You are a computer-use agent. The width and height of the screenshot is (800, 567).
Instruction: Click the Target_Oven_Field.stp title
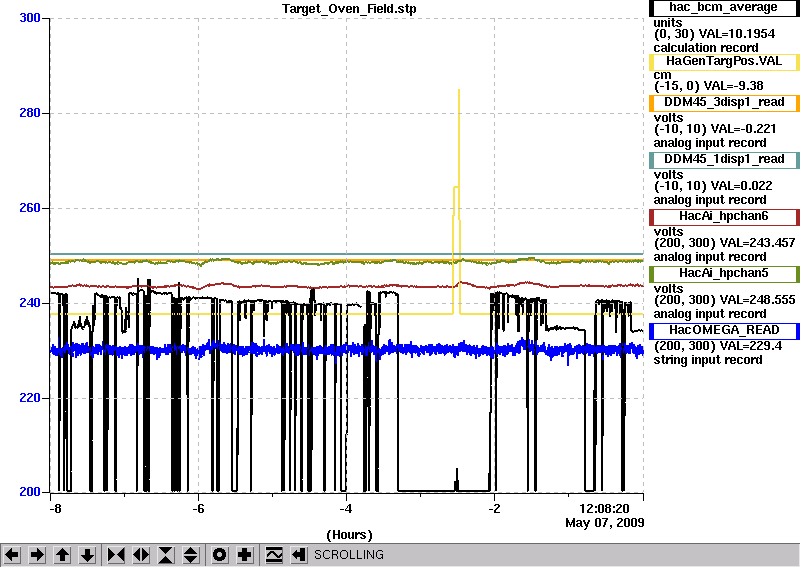pyautogui.click(x=349, y=9)
